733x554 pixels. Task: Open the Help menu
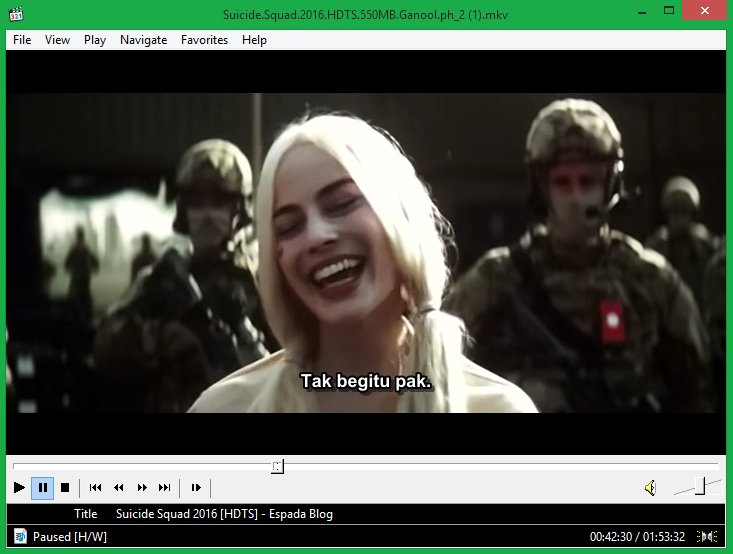254,40
